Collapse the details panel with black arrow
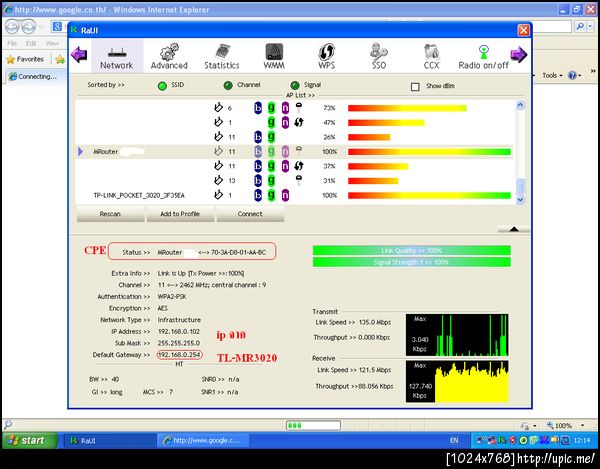Screen dimensions: 600x469 514,229
